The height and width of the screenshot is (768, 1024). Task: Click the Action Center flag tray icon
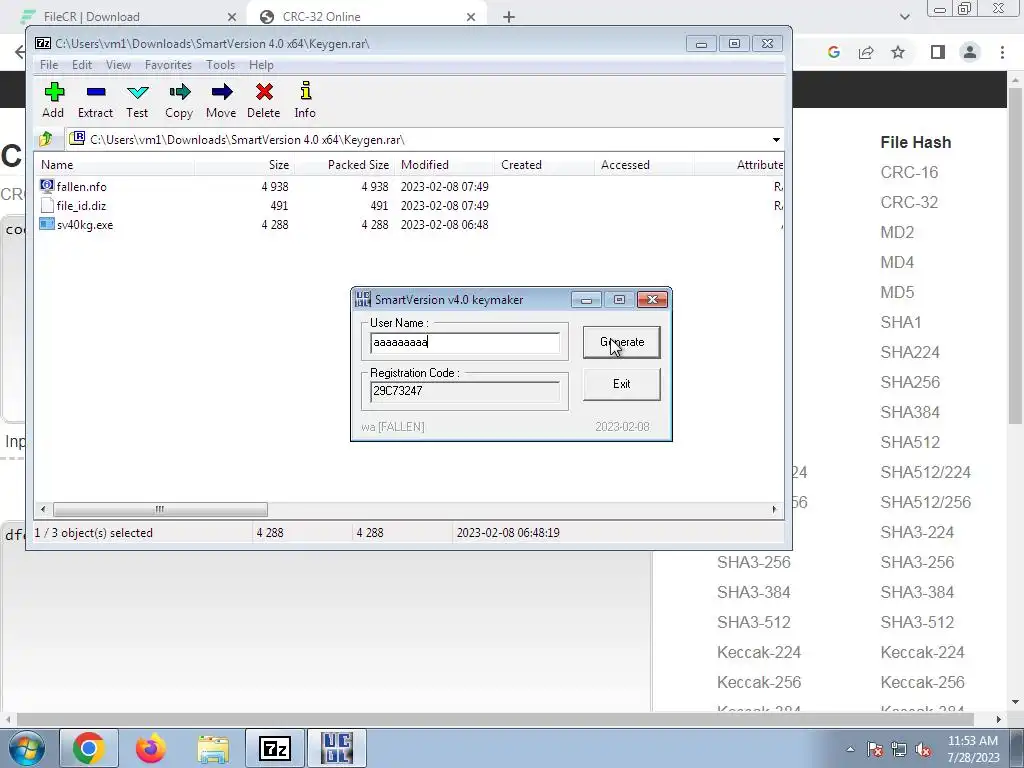pyautogui.click(x=874, y=750)
